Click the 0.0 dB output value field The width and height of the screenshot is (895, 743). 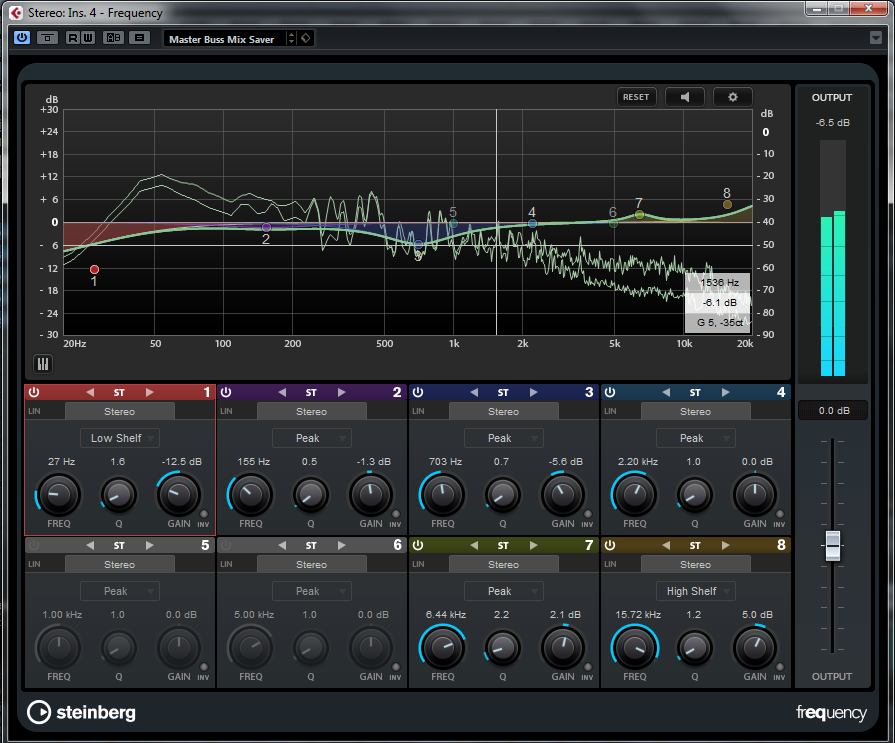[x=833, y=410]
